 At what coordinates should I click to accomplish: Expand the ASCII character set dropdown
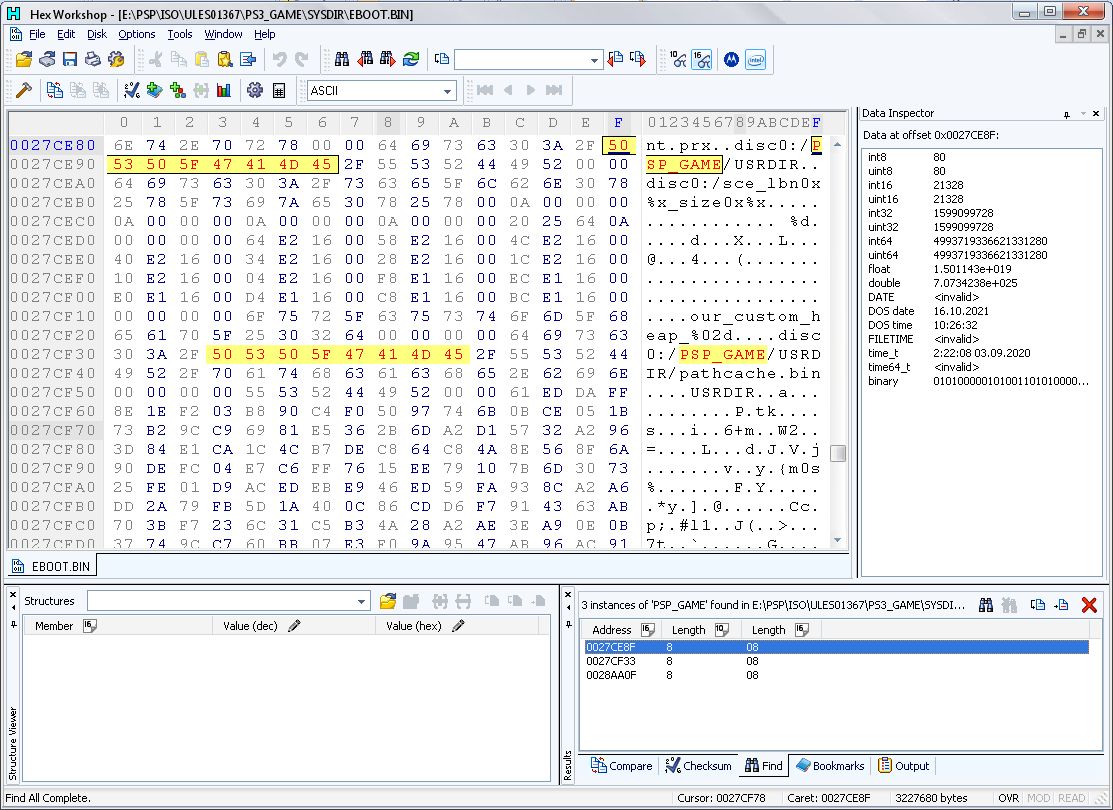(447, 91)
